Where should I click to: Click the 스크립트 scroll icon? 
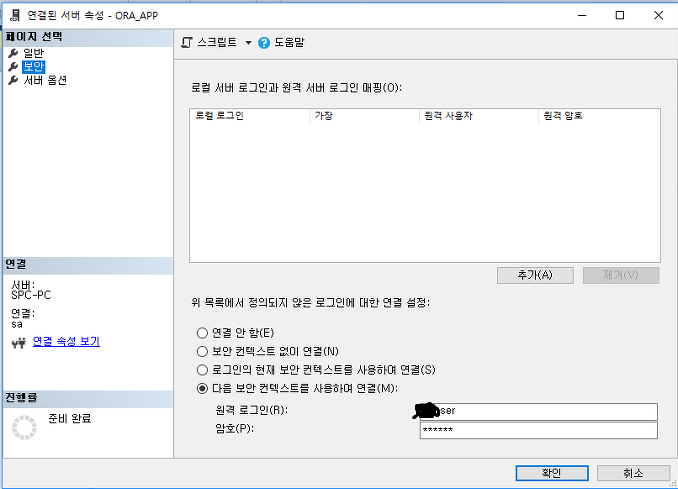click(x=187, y=42)
